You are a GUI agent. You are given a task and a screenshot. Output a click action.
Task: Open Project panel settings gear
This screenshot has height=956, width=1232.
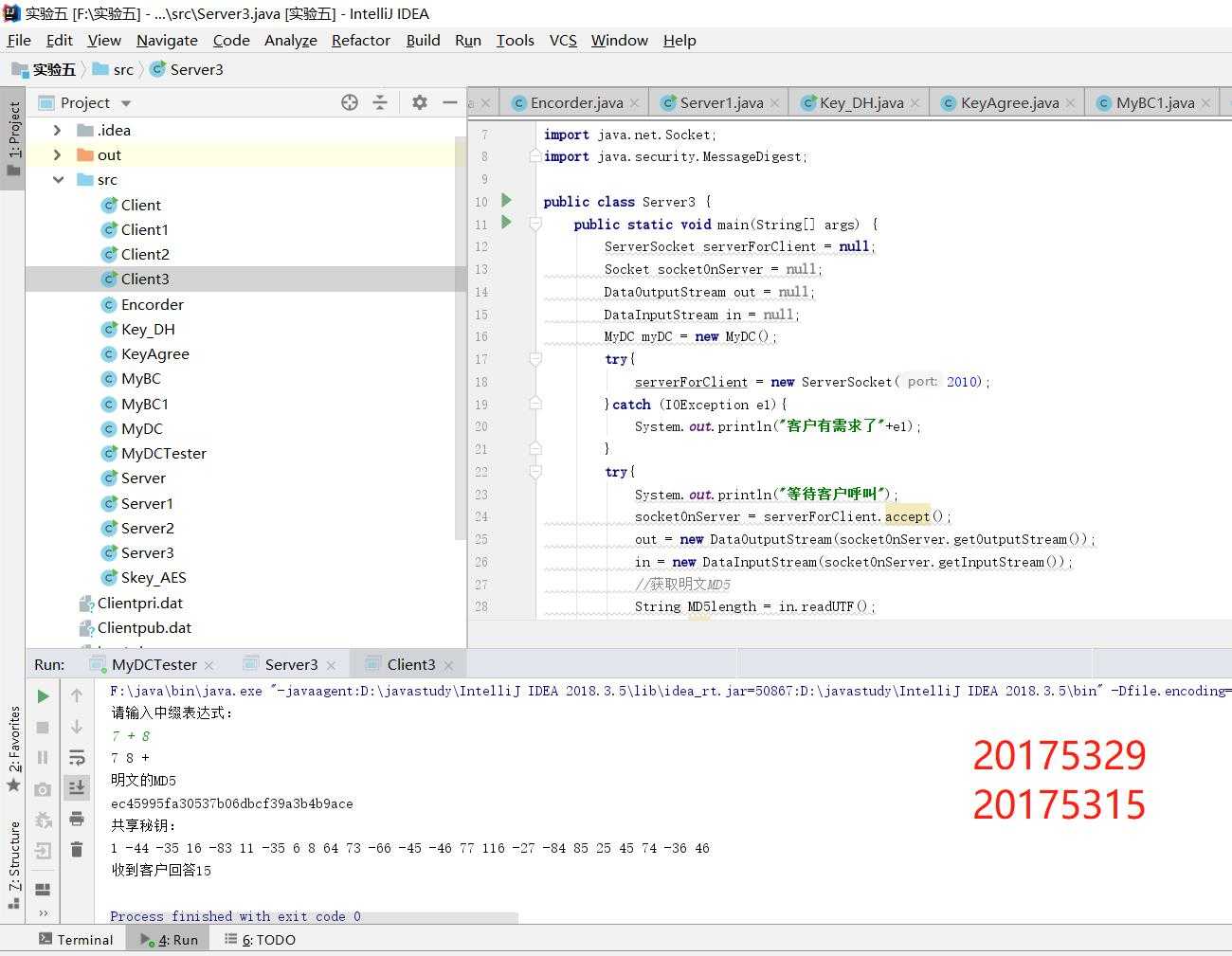pyautogui.click(x=420, y=102)
